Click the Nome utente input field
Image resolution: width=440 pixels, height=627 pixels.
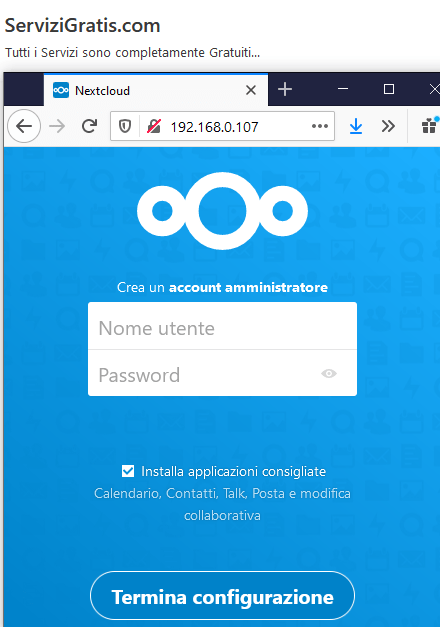pyautogui.click(x=222, y=326)
